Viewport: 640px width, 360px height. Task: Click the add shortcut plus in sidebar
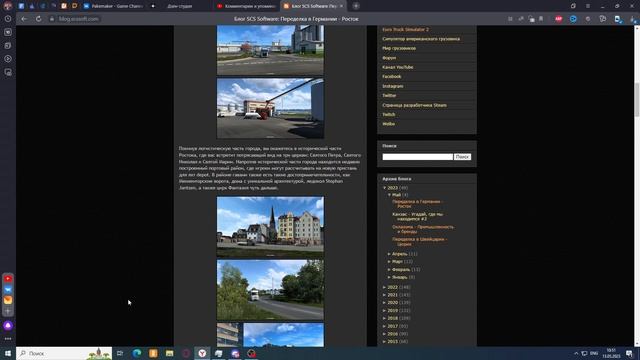(8, 311)
